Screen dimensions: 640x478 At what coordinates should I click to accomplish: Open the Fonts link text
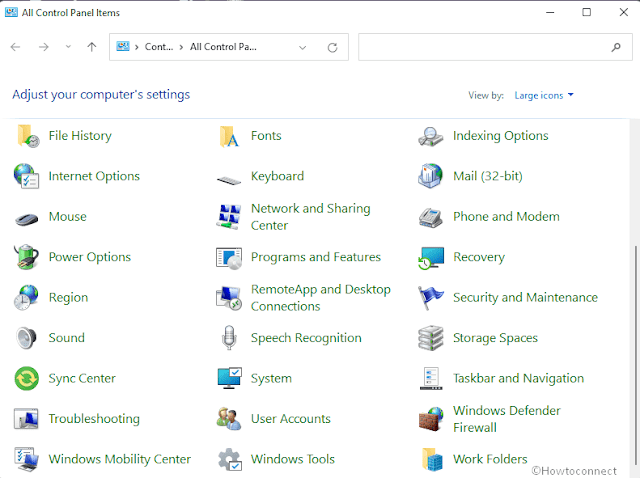266,136
